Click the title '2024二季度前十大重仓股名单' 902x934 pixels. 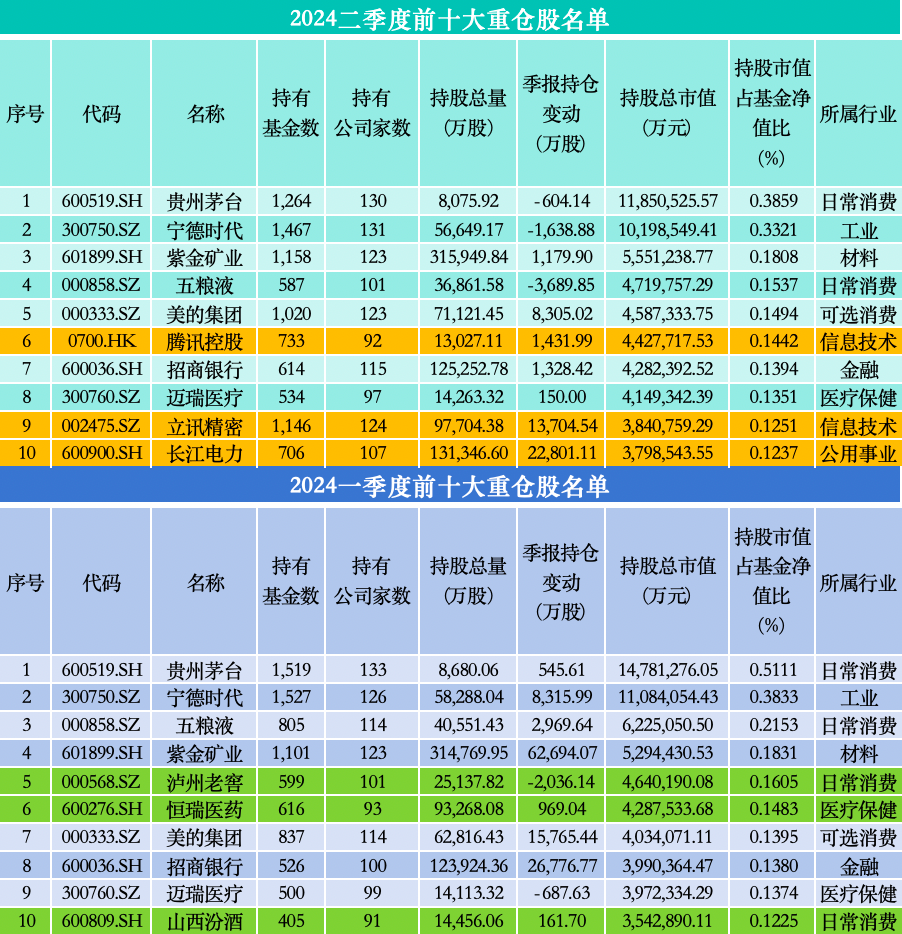click(x=449, y=18)
